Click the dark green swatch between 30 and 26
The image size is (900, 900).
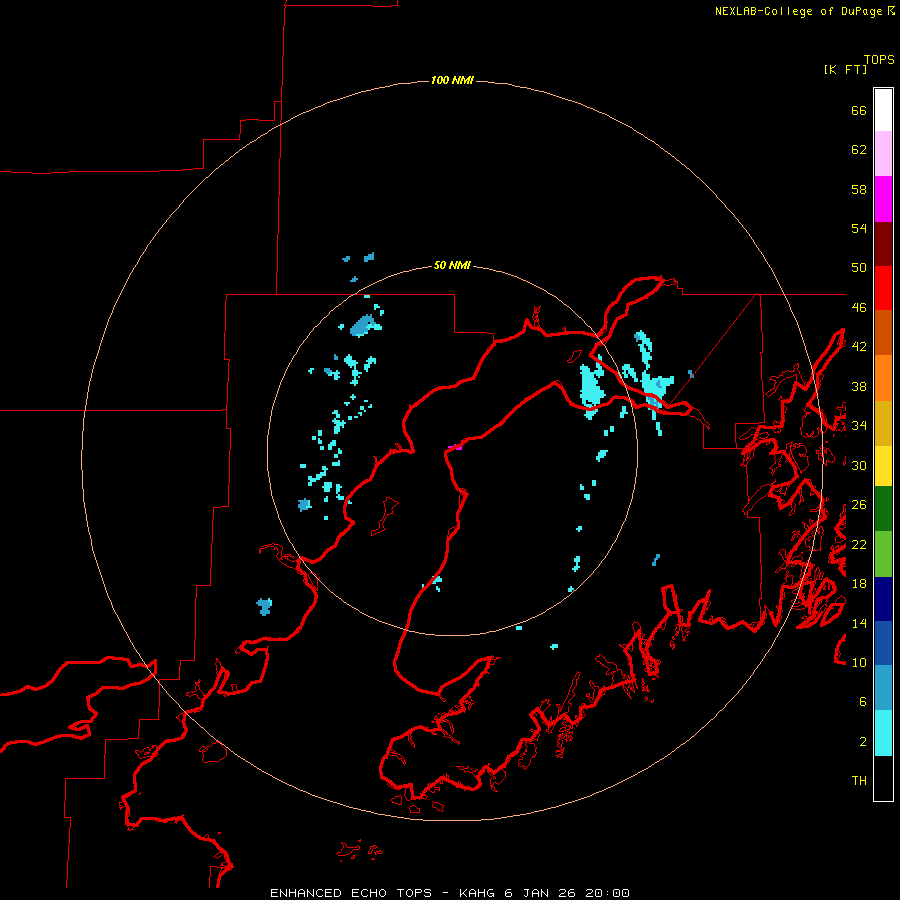[x=883, y=509]
